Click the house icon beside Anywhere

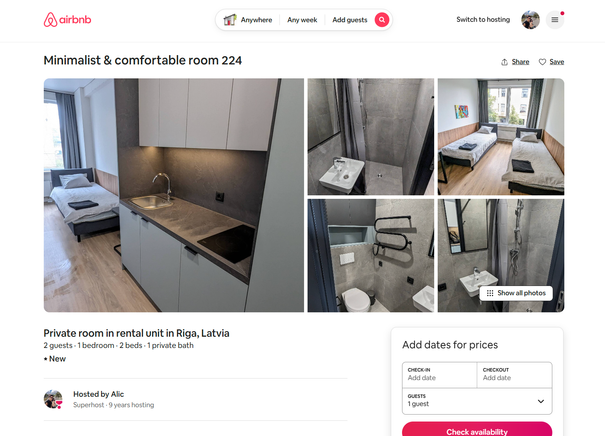click(230, 20)
